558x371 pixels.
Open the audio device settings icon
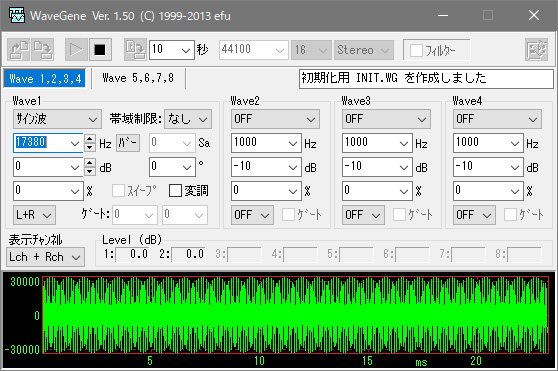pos(536,49)
